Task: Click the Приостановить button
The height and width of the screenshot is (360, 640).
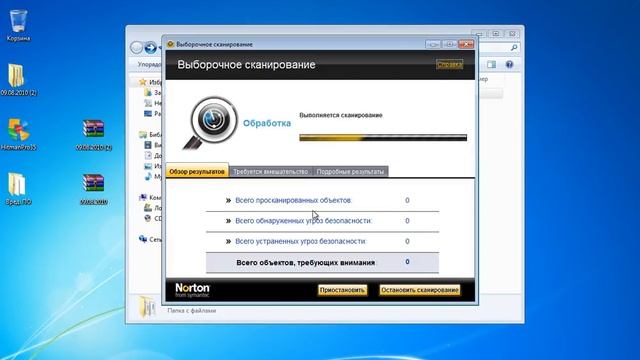Action: [342, 290]
